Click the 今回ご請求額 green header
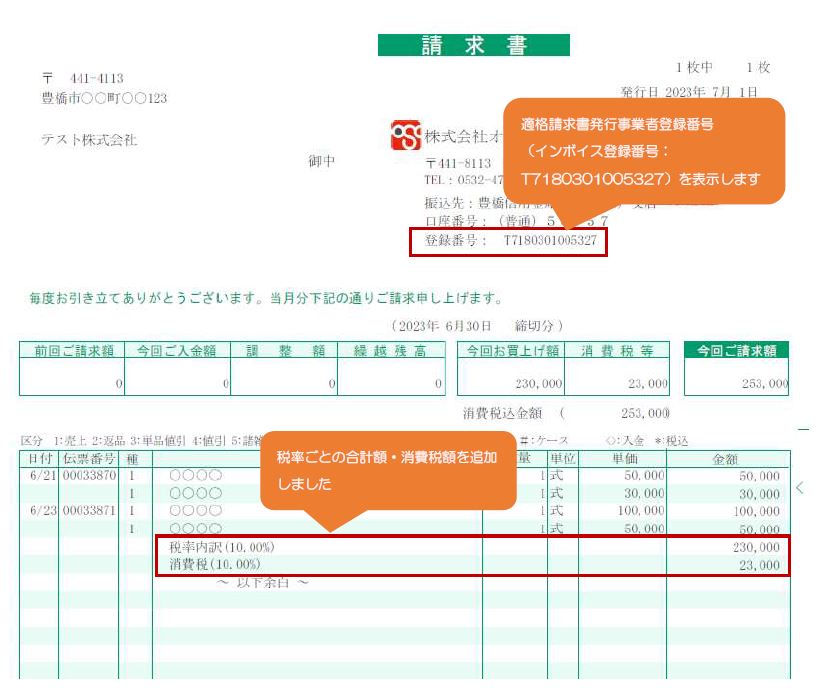817x697 pixels. pyautogui.click(x=736, y=351)
